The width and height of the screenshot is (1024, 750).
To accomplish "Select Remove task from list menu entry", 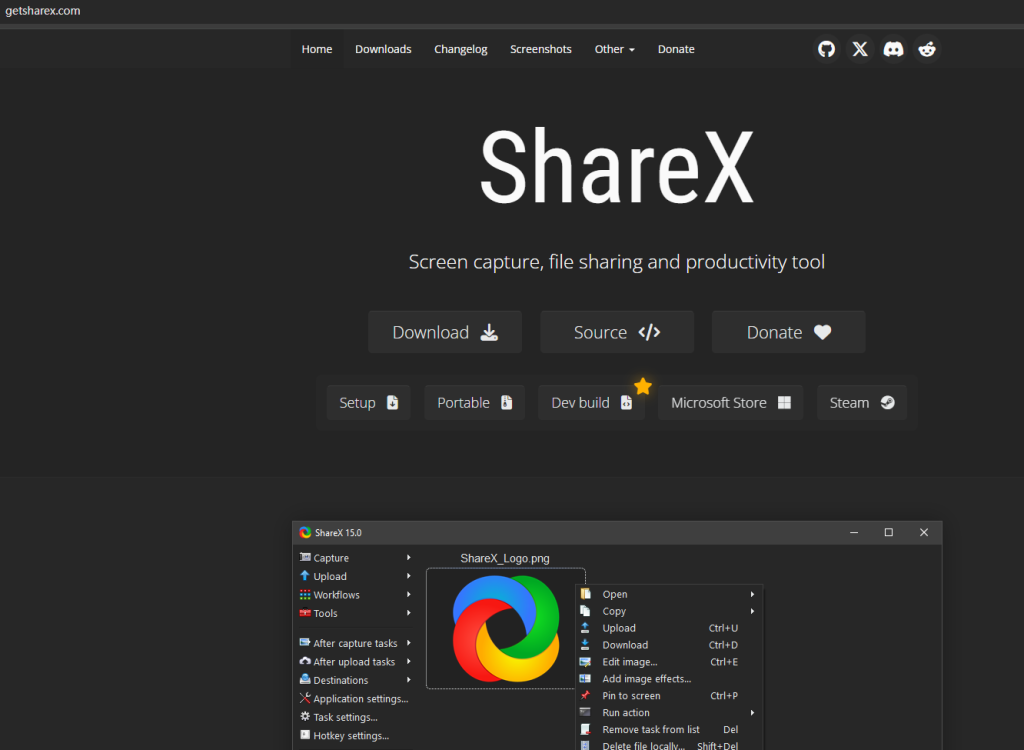I will tap(669, 729).
